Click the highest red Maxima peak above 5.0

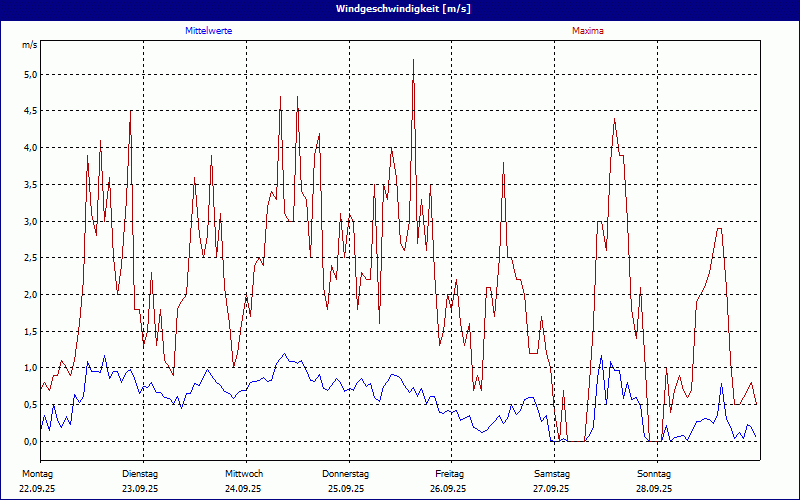coord(413,61)
